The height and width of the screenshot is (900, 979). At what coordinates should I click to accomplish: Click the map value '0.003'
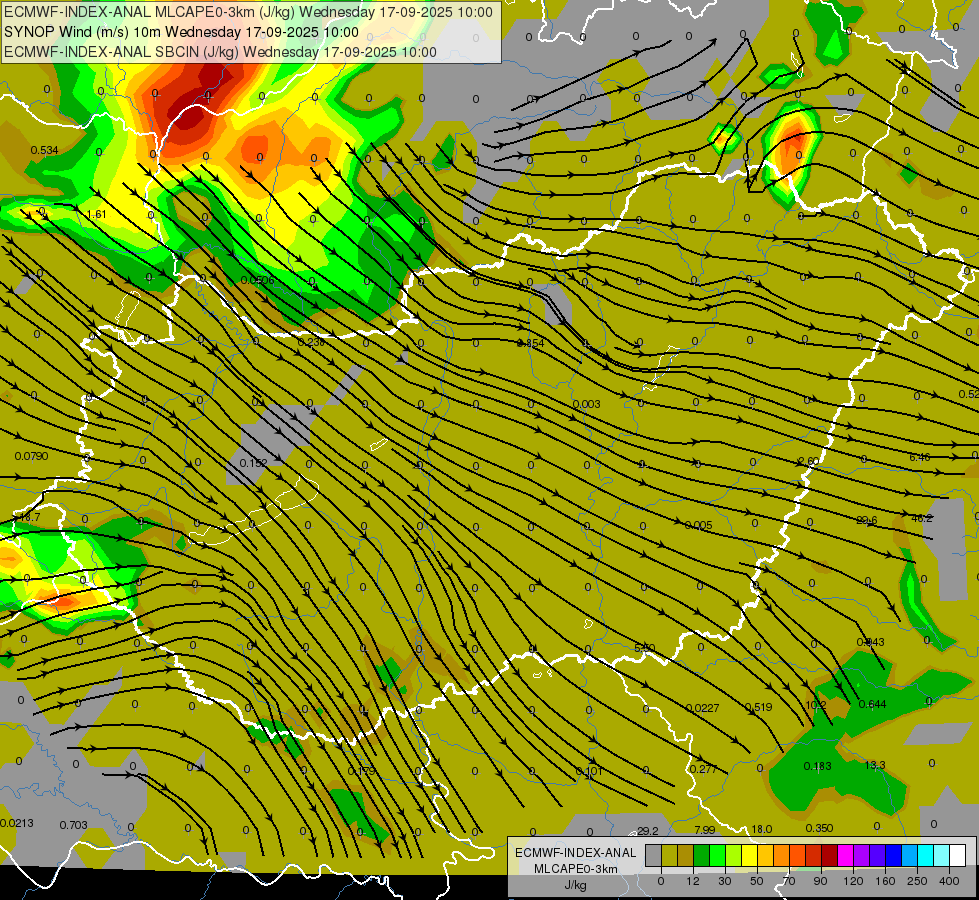pyautogui.click(x=586, y=404)
